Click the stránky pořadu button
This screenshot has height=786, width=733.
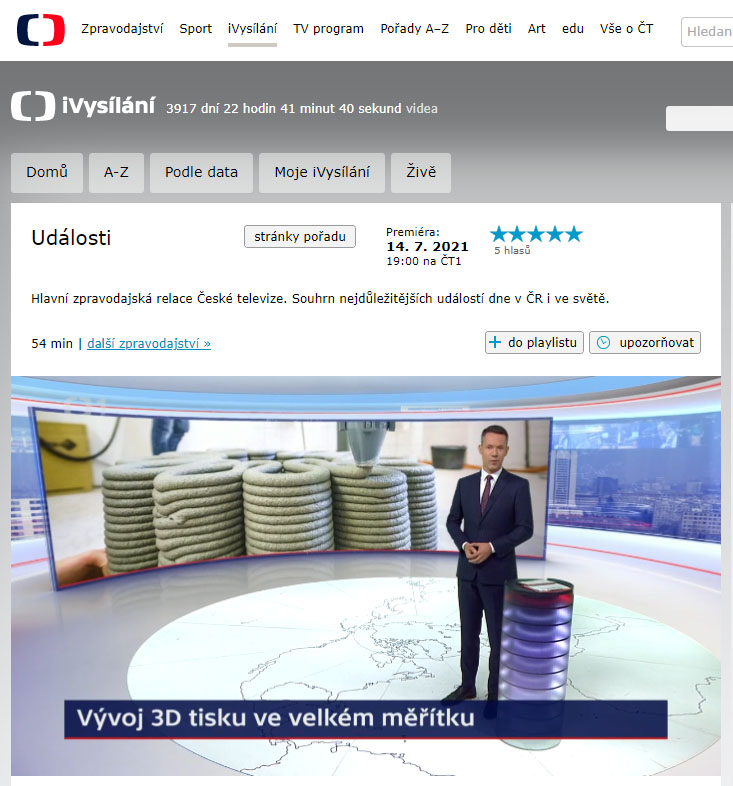pos(300,237)
